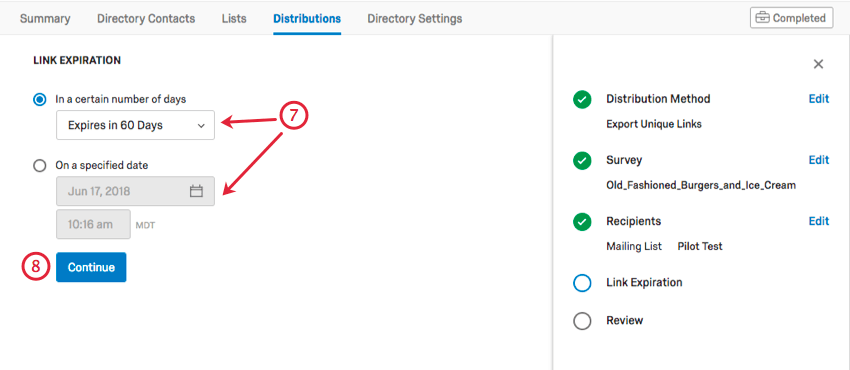Go to Directory Settings tab
The height and width of the screenshot is (370, 850).
415,18
